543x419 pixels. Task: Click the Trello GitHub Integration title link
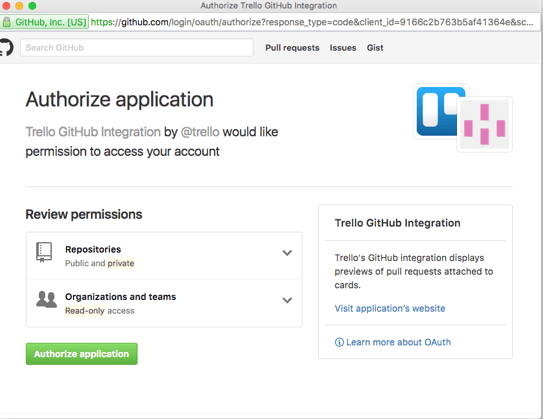click(93, 132)
